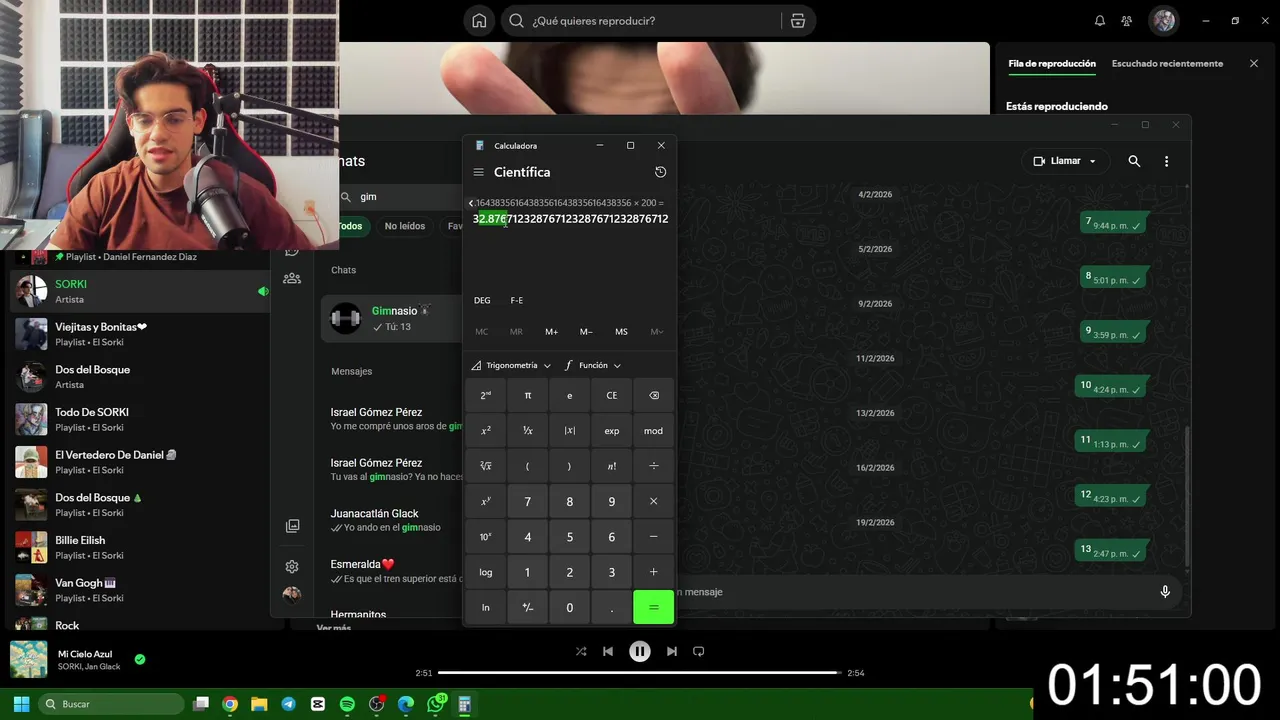The image size is (1280, 720).
Task: Toggle the 2nd function button
Action: (486, 395)
